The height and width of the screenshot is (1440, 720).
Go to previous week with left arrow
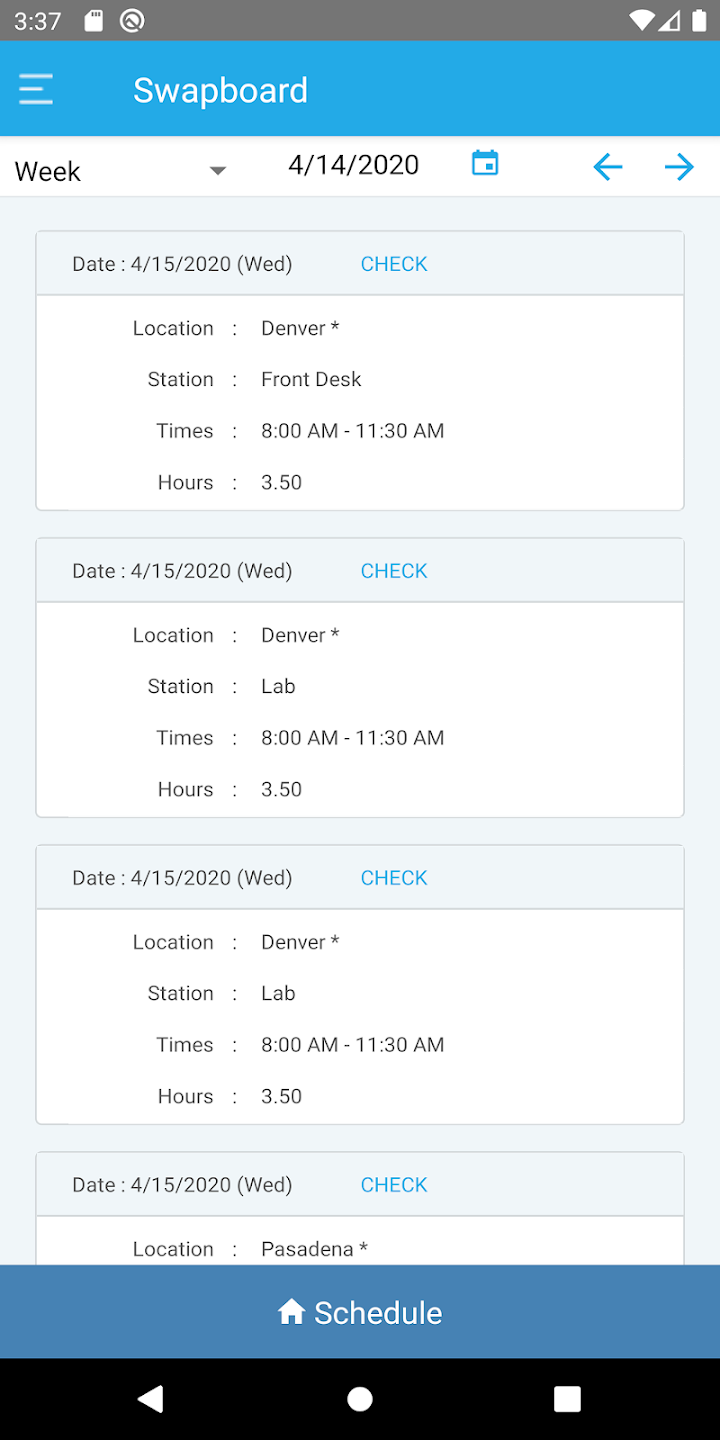(x=607, y=167)
